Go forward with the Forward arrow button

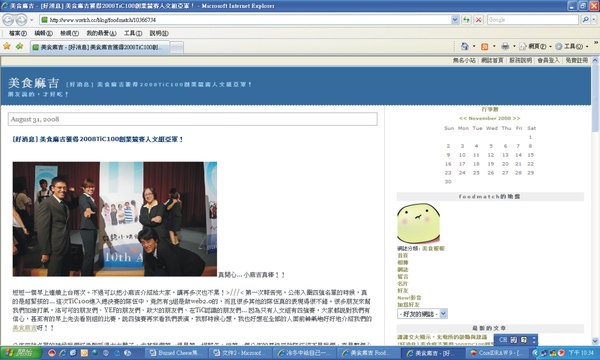click(21, 20)
